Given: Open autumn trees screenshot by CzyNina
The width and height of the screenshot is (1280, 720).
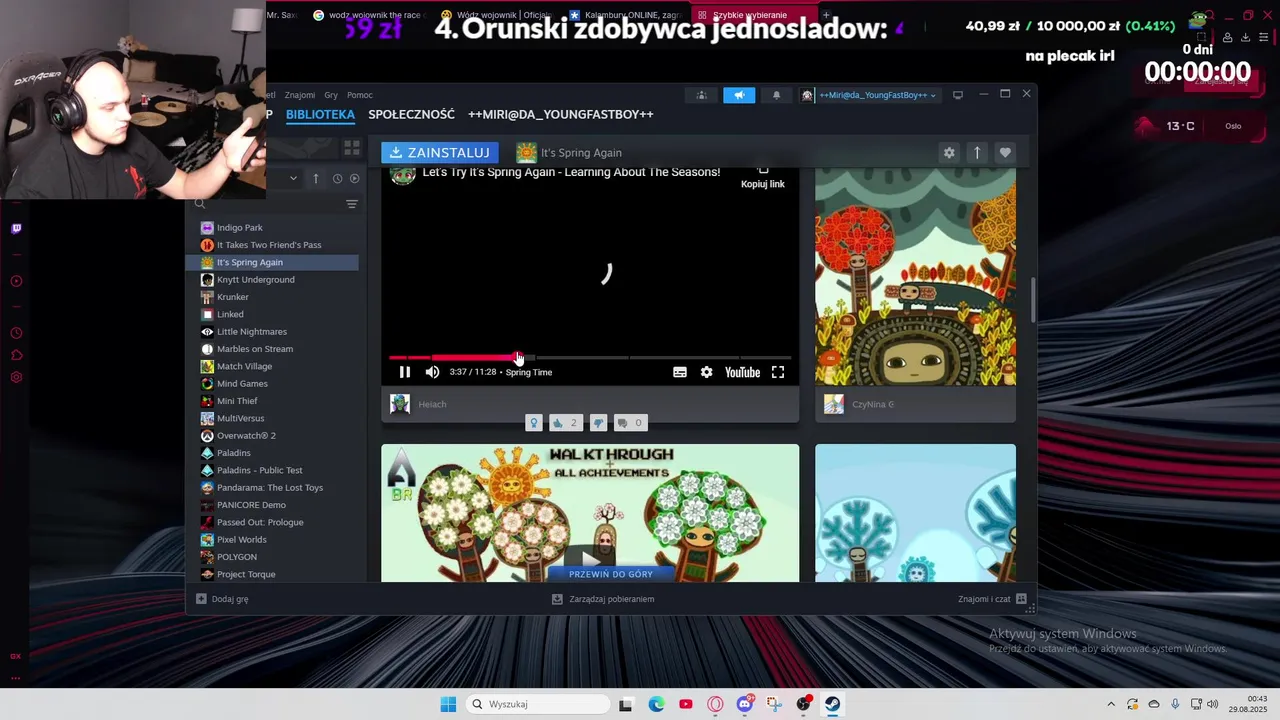Looking at the screenshot, I should coord(915,277).
